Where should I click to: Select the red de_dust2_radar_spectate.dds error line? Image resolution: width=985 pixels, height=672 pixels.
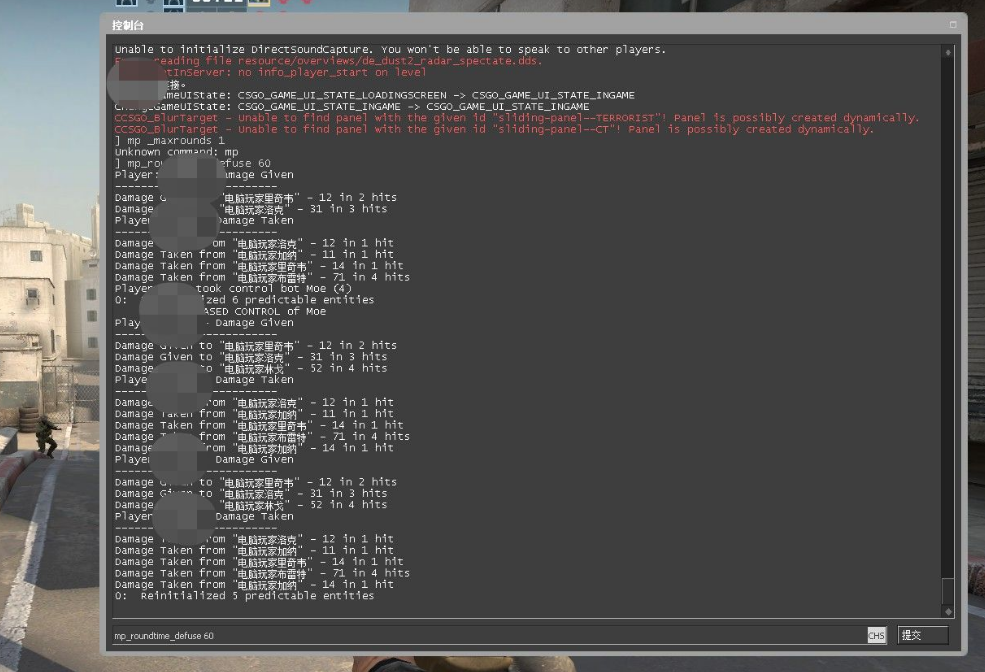click(x=328, y=61)
